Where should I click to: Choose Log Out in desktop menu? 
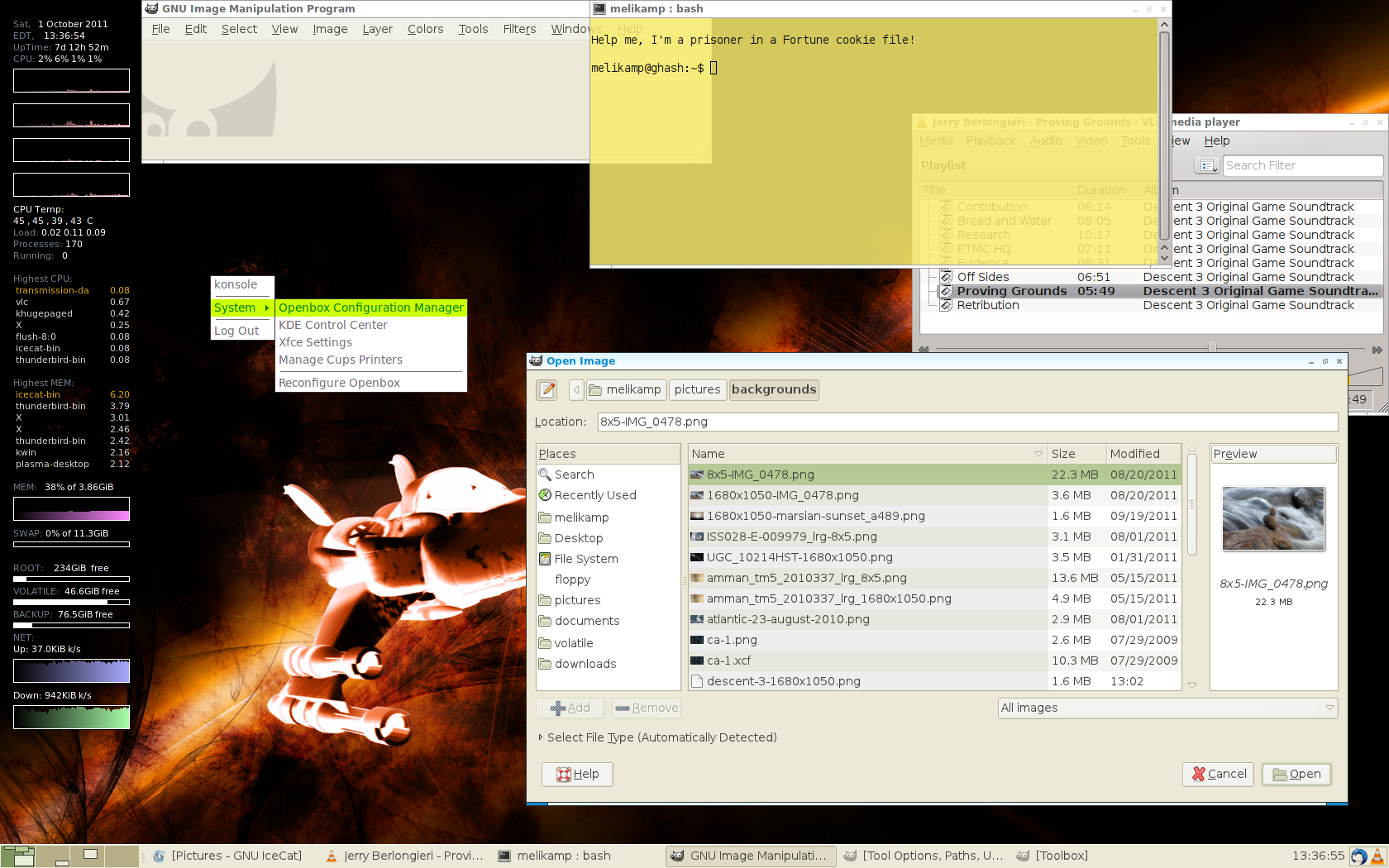(x=241, y=331)
